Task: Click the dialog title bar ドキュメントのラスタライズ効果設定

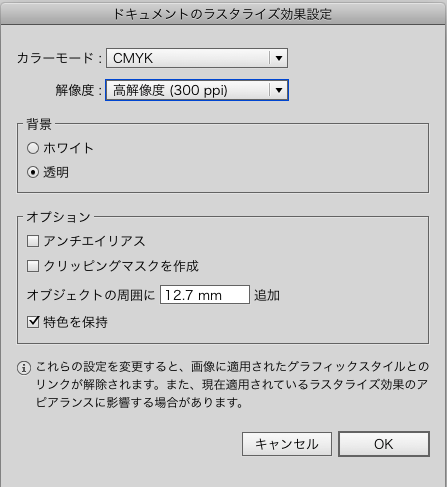Action: point(223,14)
